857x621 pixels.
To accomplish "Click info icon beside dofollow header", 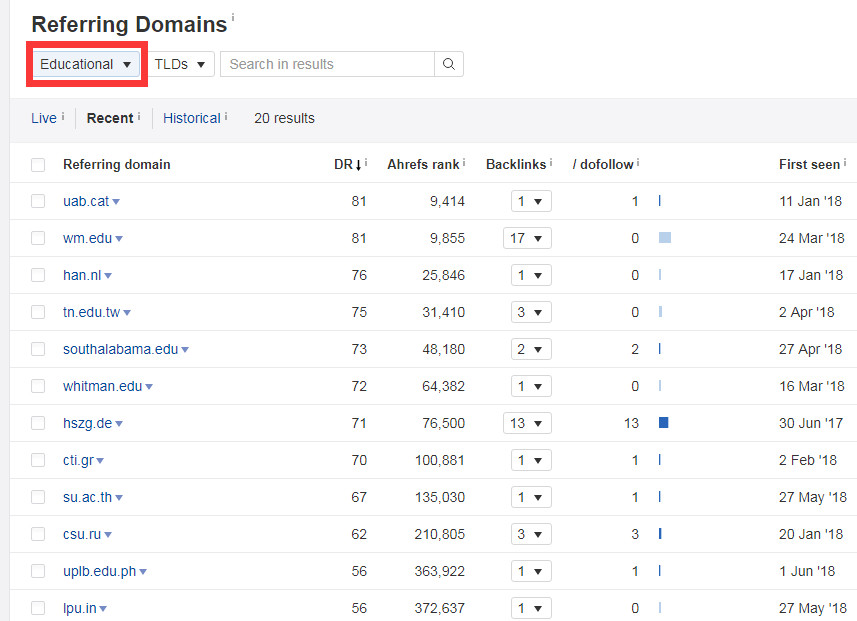I will coord(638,161).
